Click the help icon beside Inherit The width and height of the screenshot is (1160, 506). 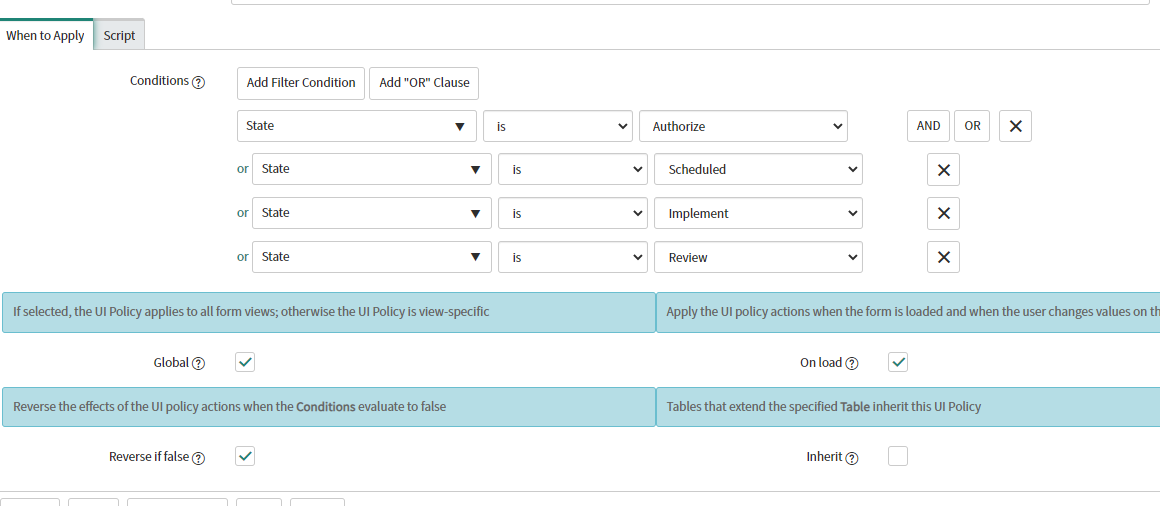tap(852, 458)
